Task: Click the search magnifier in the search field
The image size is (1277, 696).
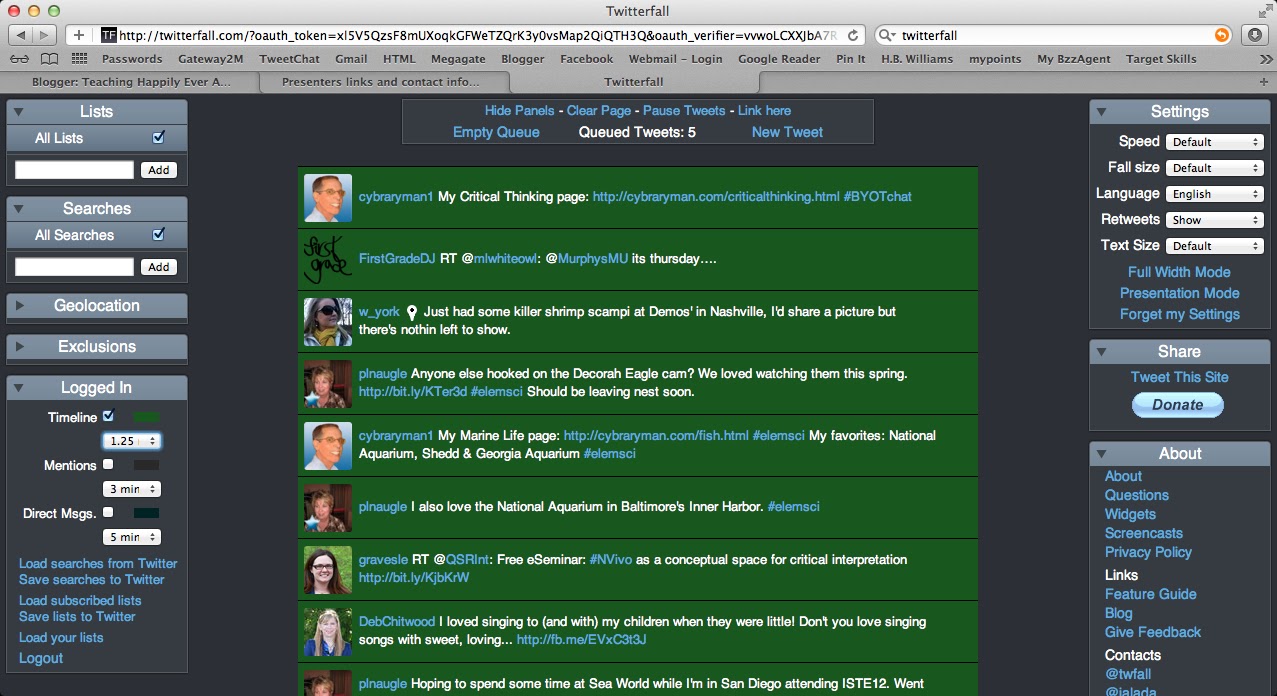Action: [888, 35]
